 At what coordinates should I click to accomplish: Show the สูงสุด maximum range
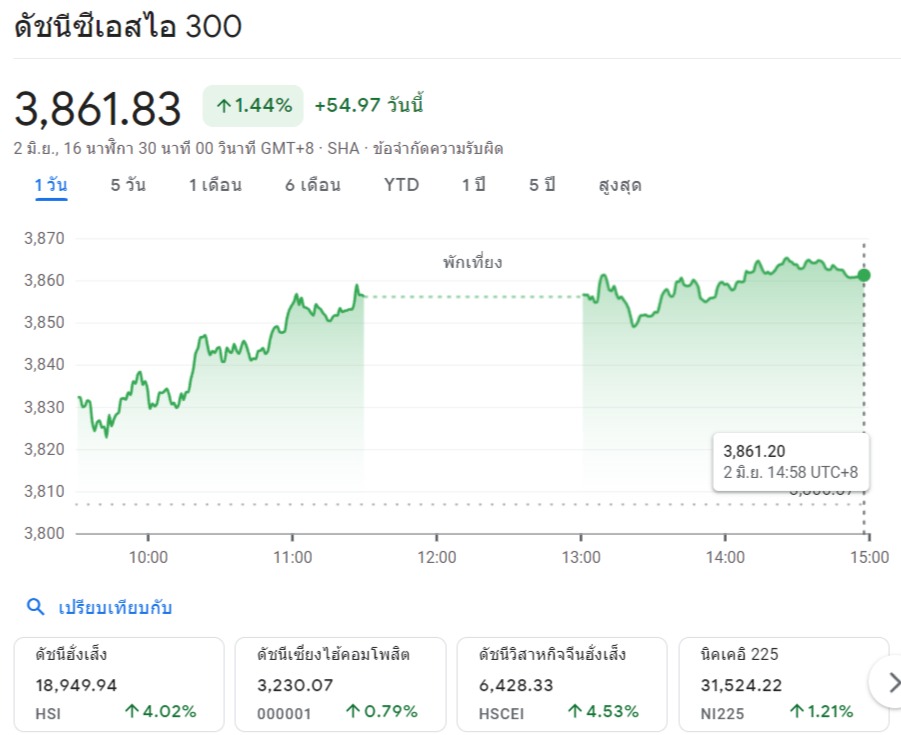(x=620, y=185)
